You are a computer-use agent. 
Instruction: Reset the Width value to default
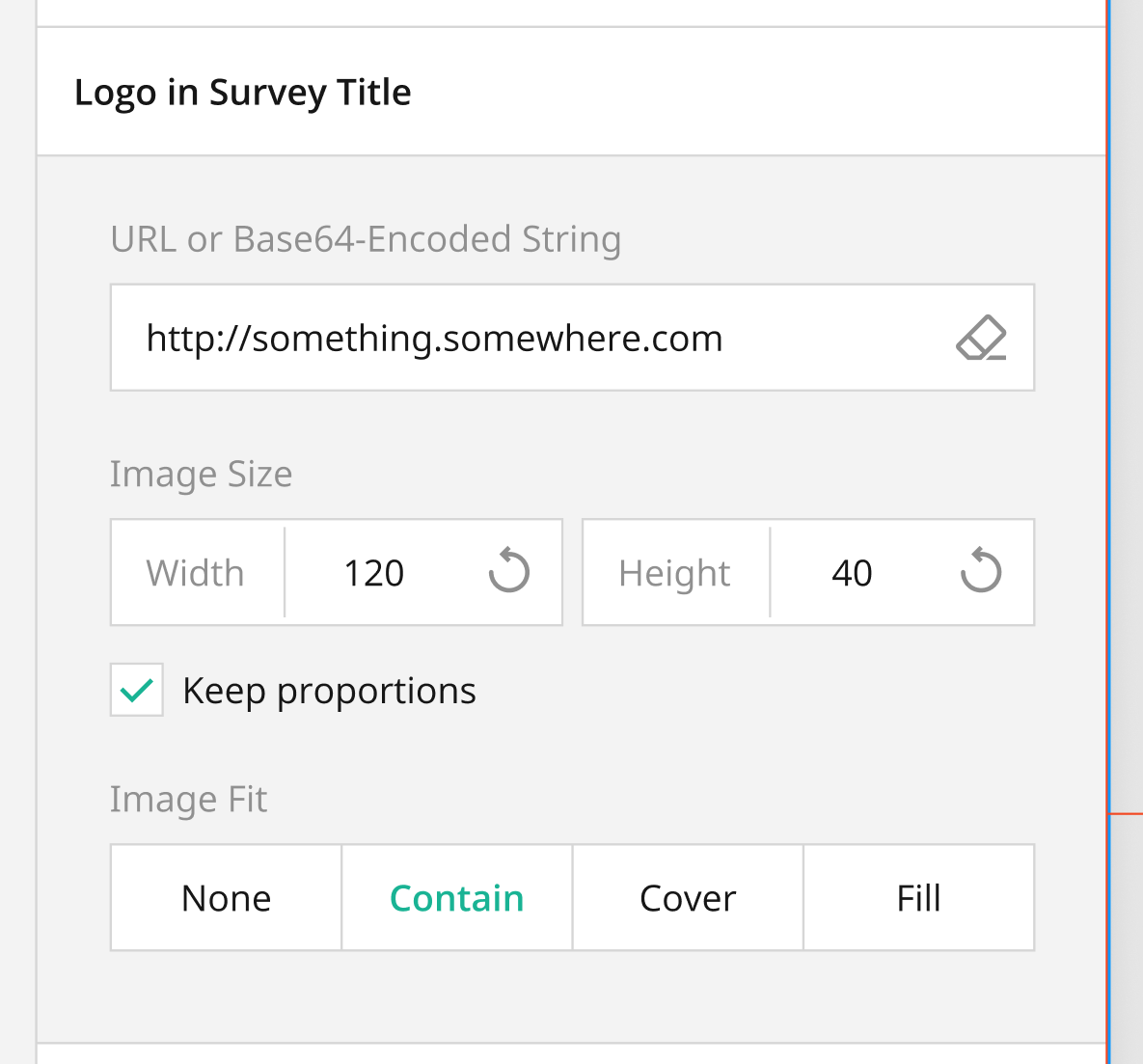pyautogui.click(x=508, y=572)
